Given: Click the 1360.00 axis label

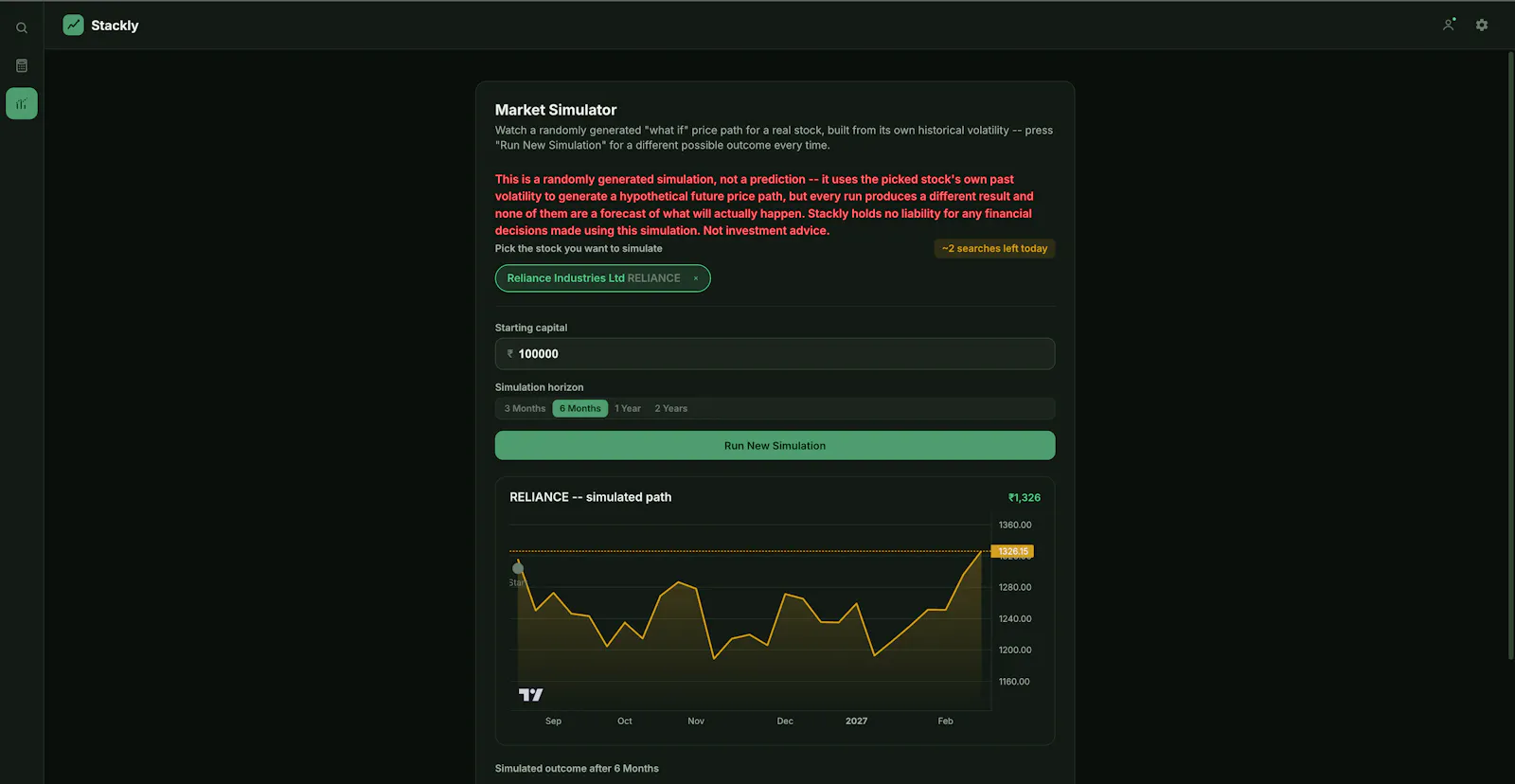Looking at the screenshot, I should [1015, 526].
